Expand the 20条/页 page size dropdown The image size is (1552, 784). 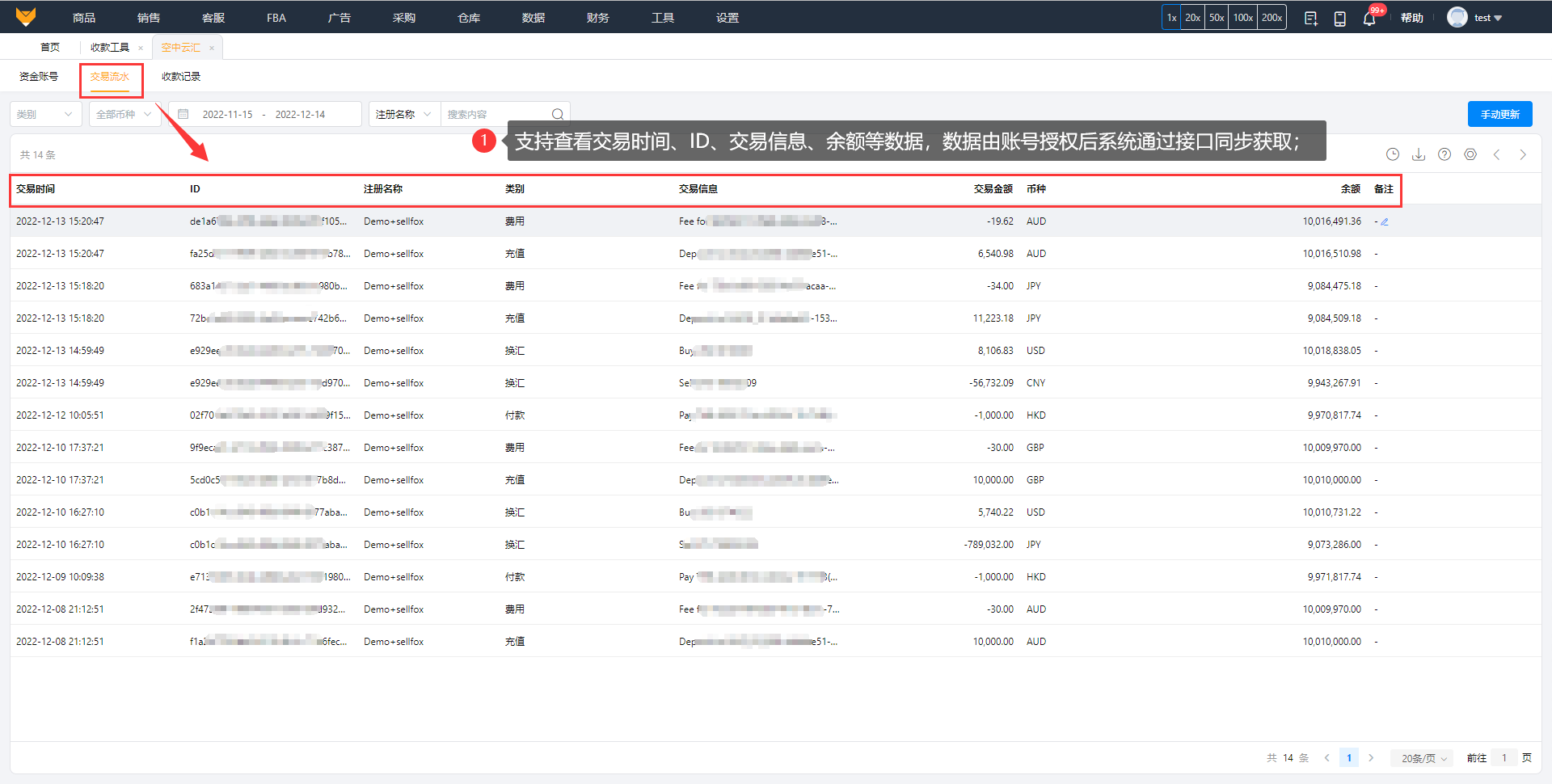1423,758
